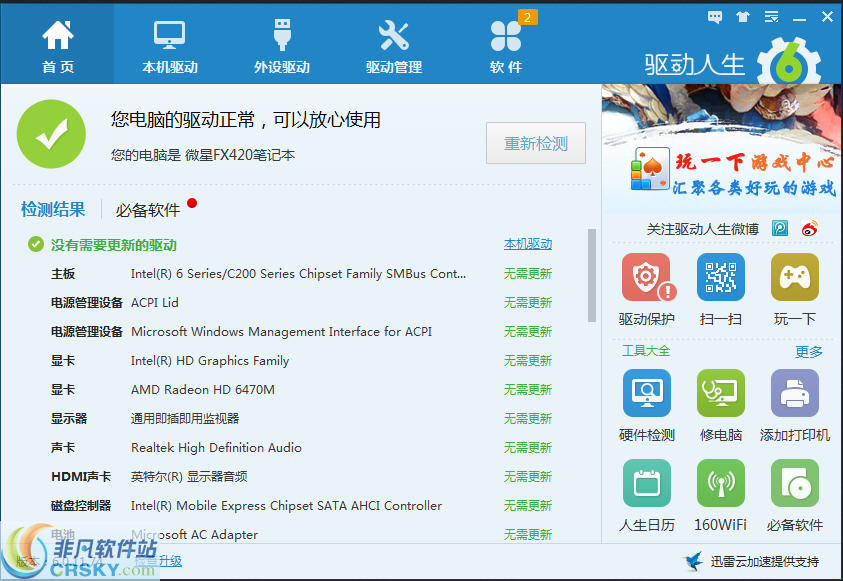点击关注驱动人生新浪微博图标
Viewport: 843px width, 581px height.
(809, 228)
